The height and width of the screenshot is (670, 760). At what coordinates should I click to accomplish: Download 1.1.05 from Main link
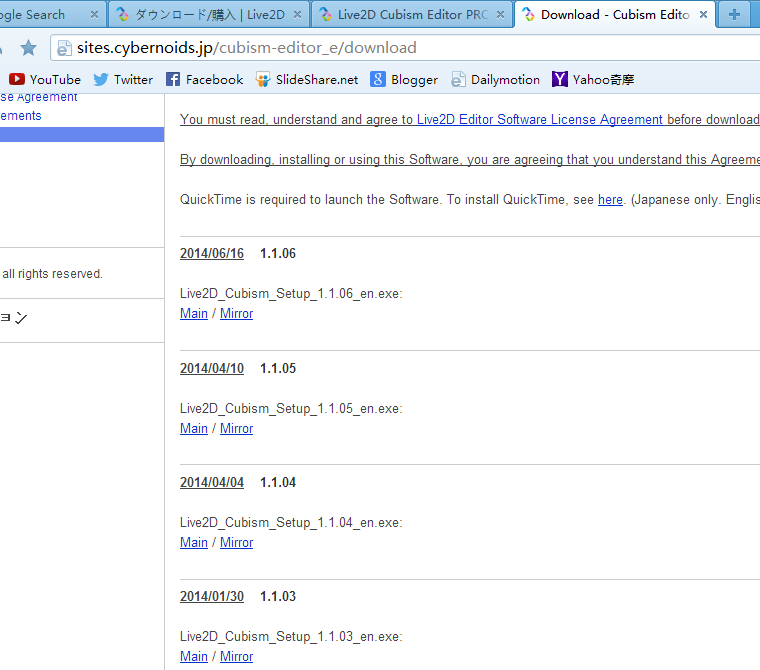point(194,429)
